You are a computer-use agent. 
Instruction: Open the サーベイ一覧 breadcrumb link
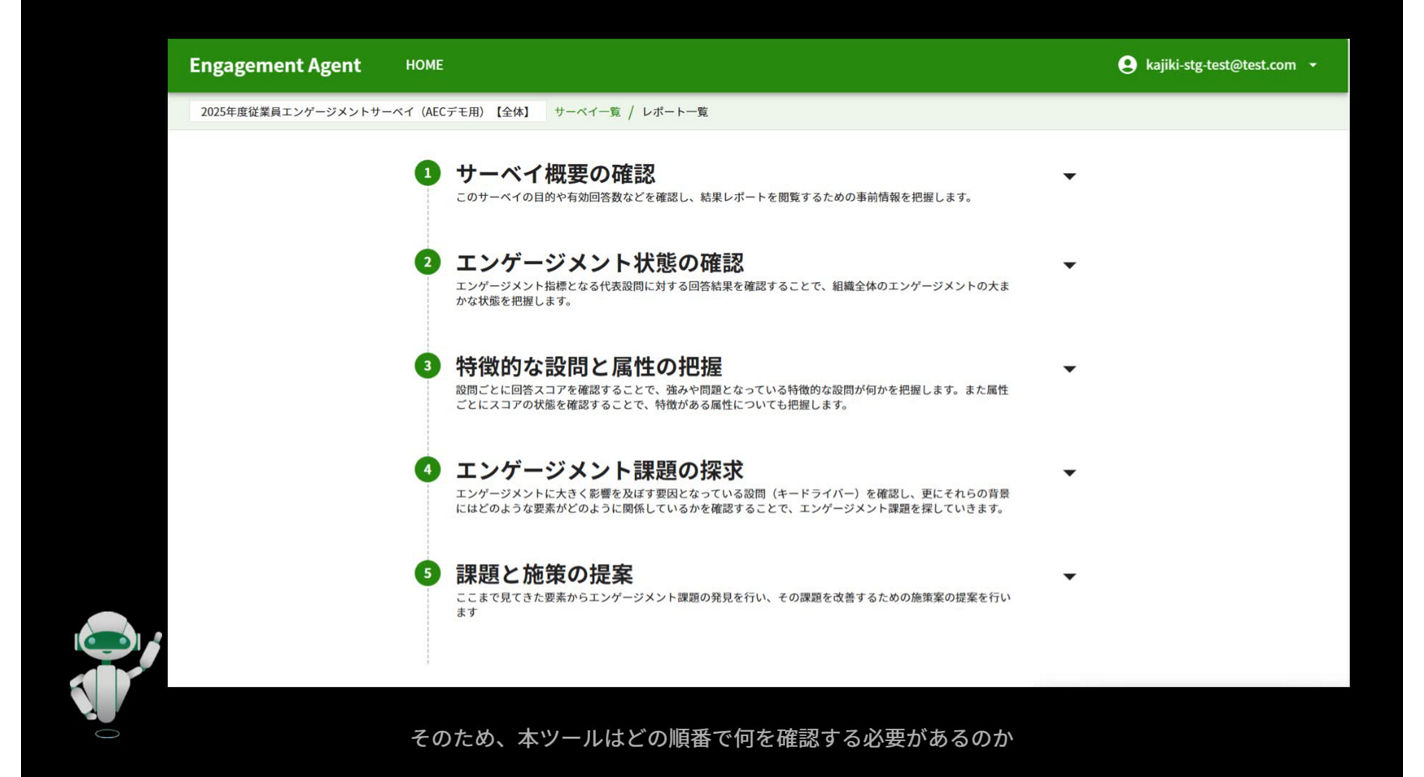coord(587,112)
